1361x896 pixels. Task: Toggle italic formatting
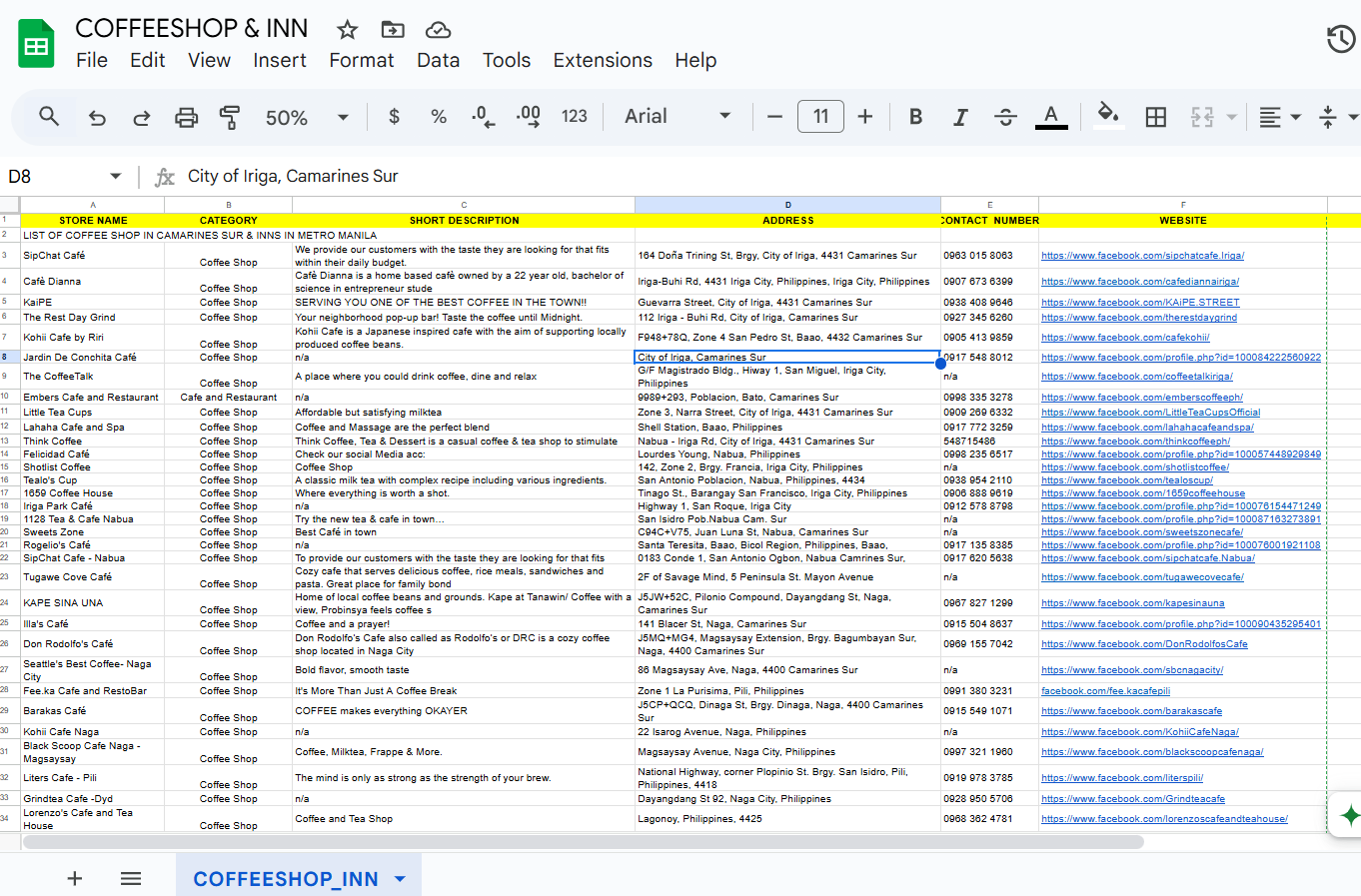click(960, 117)
